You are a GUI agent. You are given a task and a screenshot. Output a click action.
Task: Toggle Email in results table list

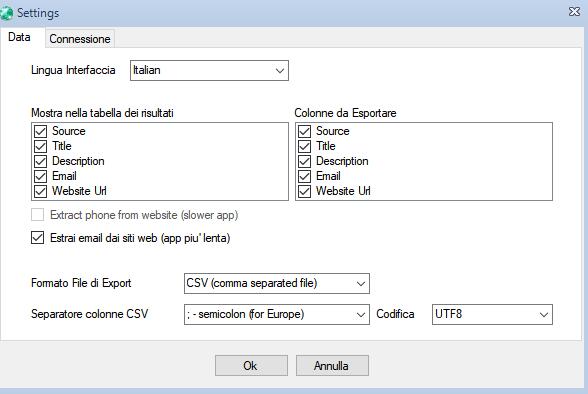point(40,176)
